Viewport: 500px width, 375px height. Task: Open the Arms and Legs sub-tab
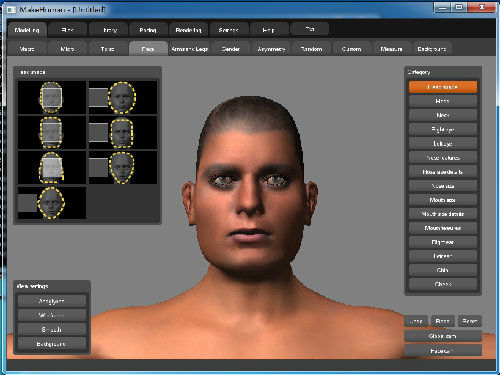pyautogui.click(x=189, y=49)
